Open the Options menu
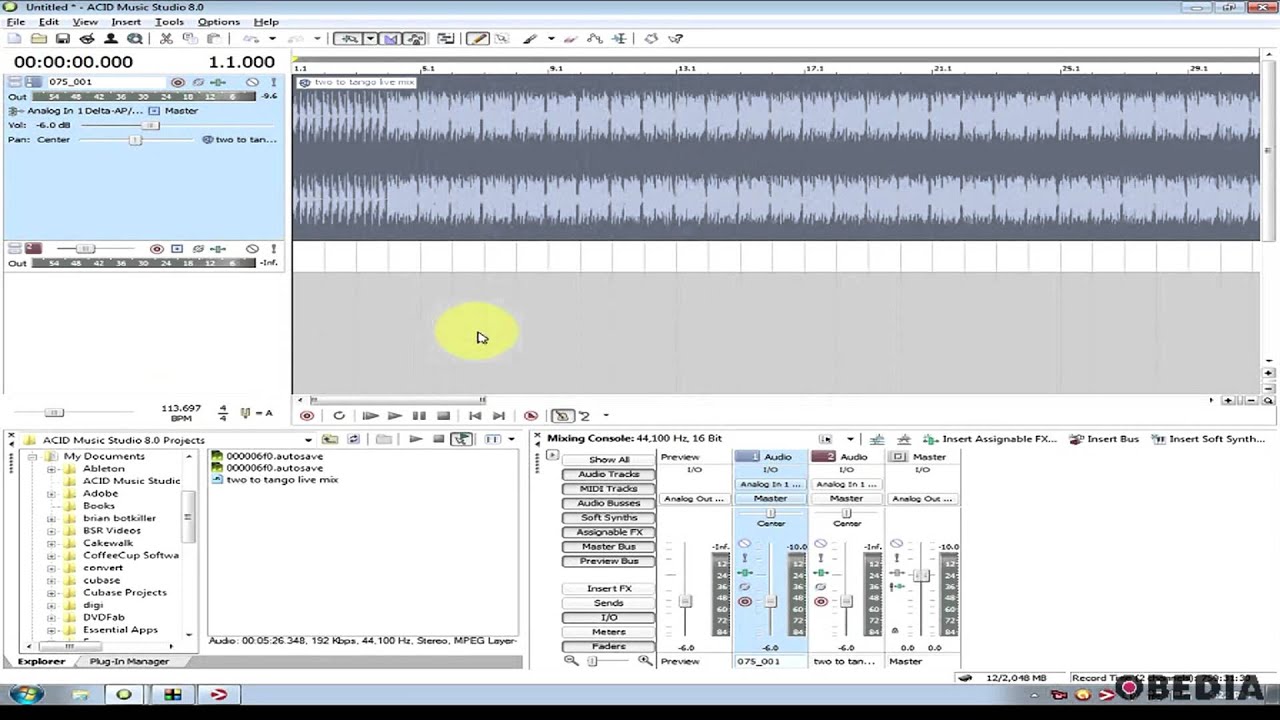This screenshot has width=1280, height=720. (218, 22)
